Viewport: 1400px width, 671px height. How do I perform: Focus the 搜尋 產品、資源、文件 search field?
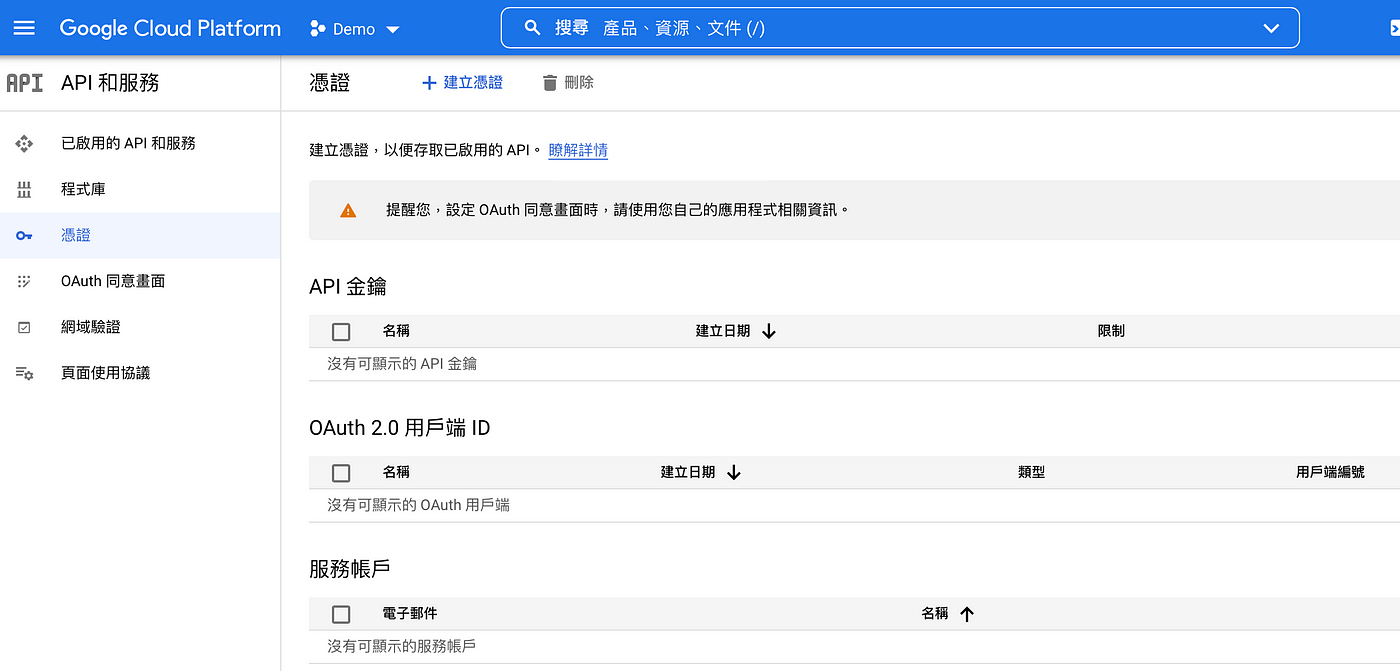(900, 28)
